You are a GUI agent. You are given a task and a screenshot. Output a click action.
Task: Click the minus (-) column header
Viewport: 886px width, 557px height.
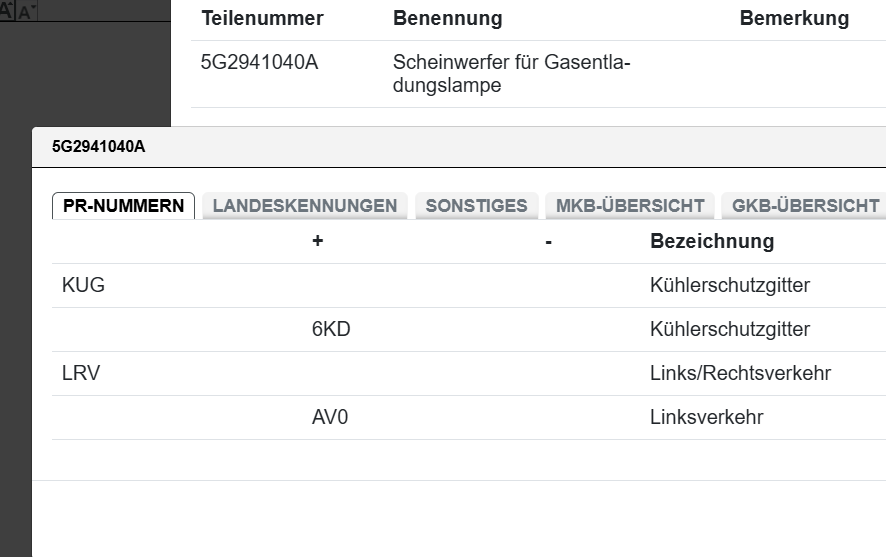[x=549, y=241]
